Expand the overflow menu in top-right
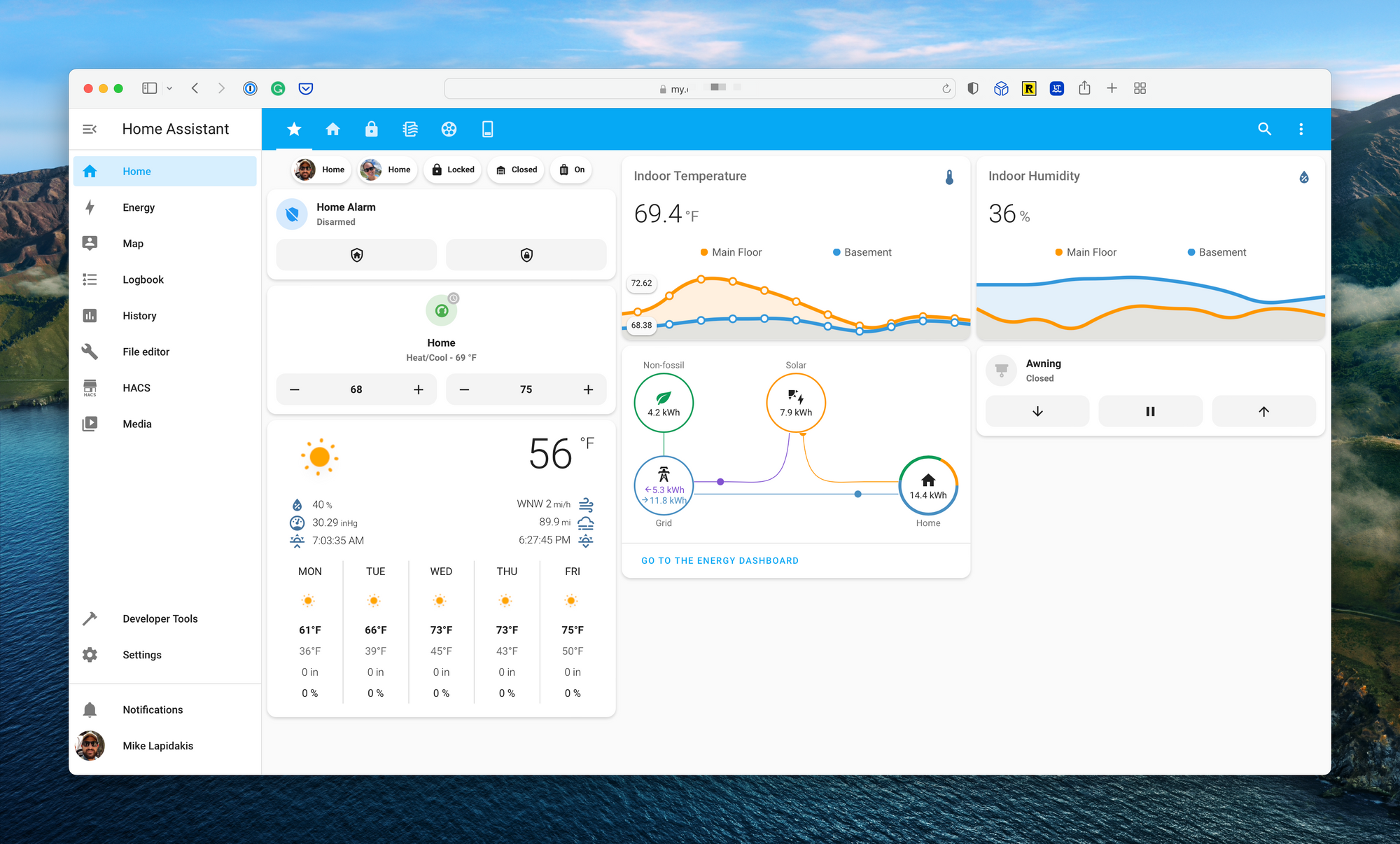The image size is (1400, 844). click(1301, 129)
